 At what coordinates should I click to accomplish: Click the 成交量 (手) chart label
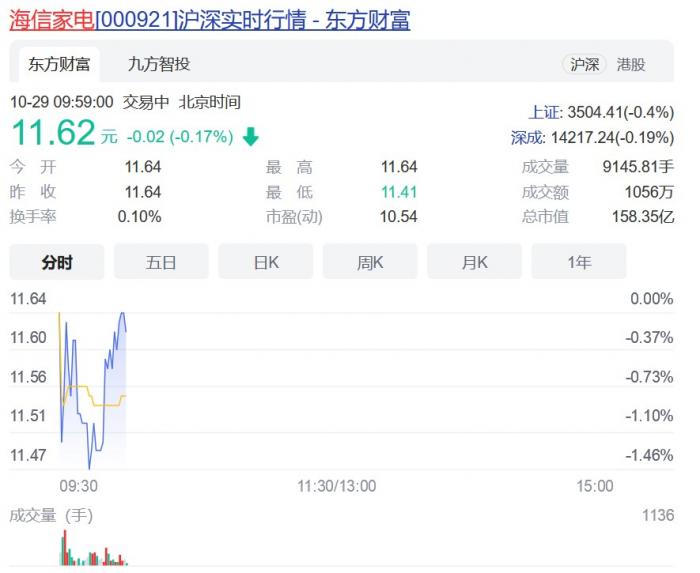pyautogui.click(x=51, y=515)
